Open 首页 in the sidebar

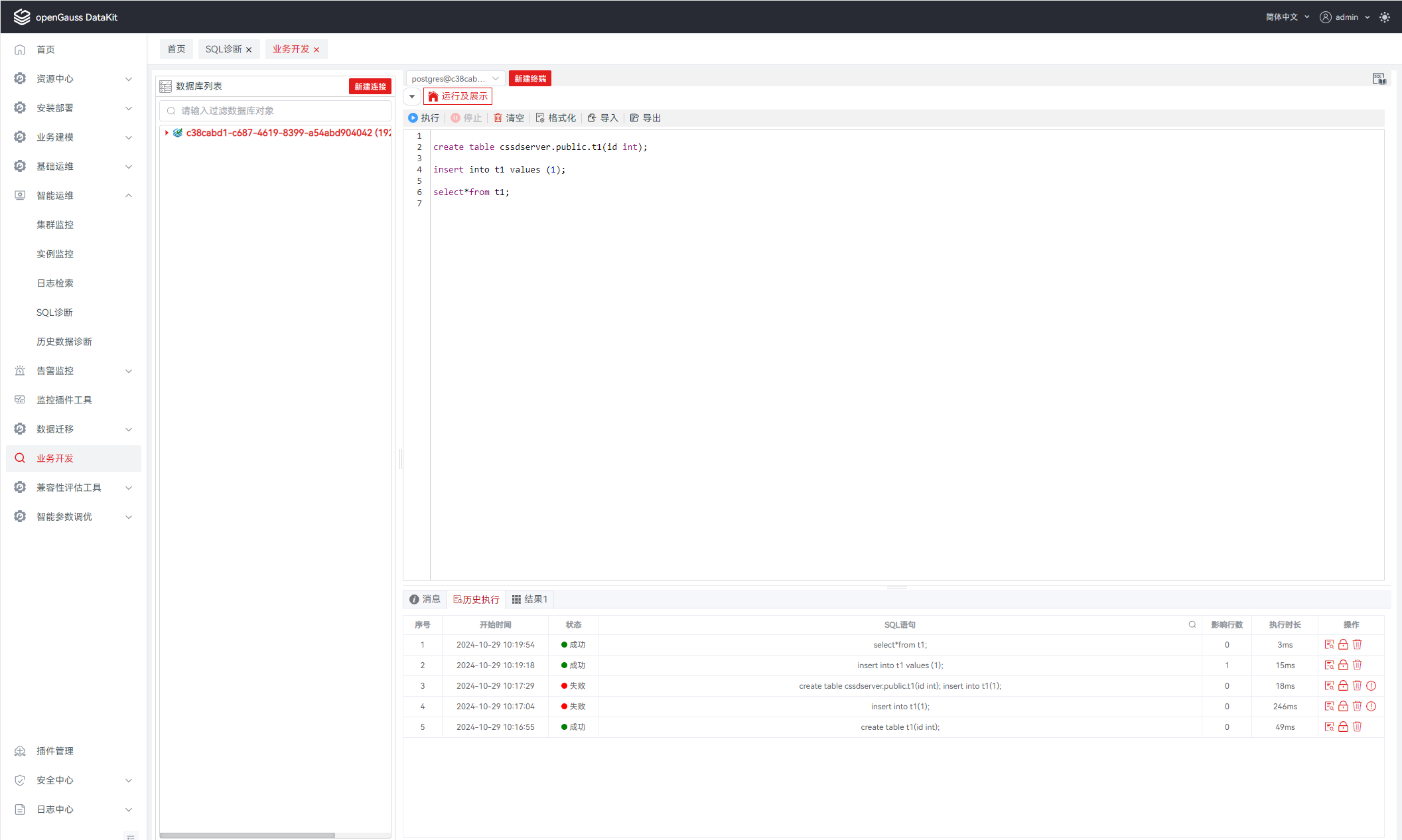(x=74, y=49)
